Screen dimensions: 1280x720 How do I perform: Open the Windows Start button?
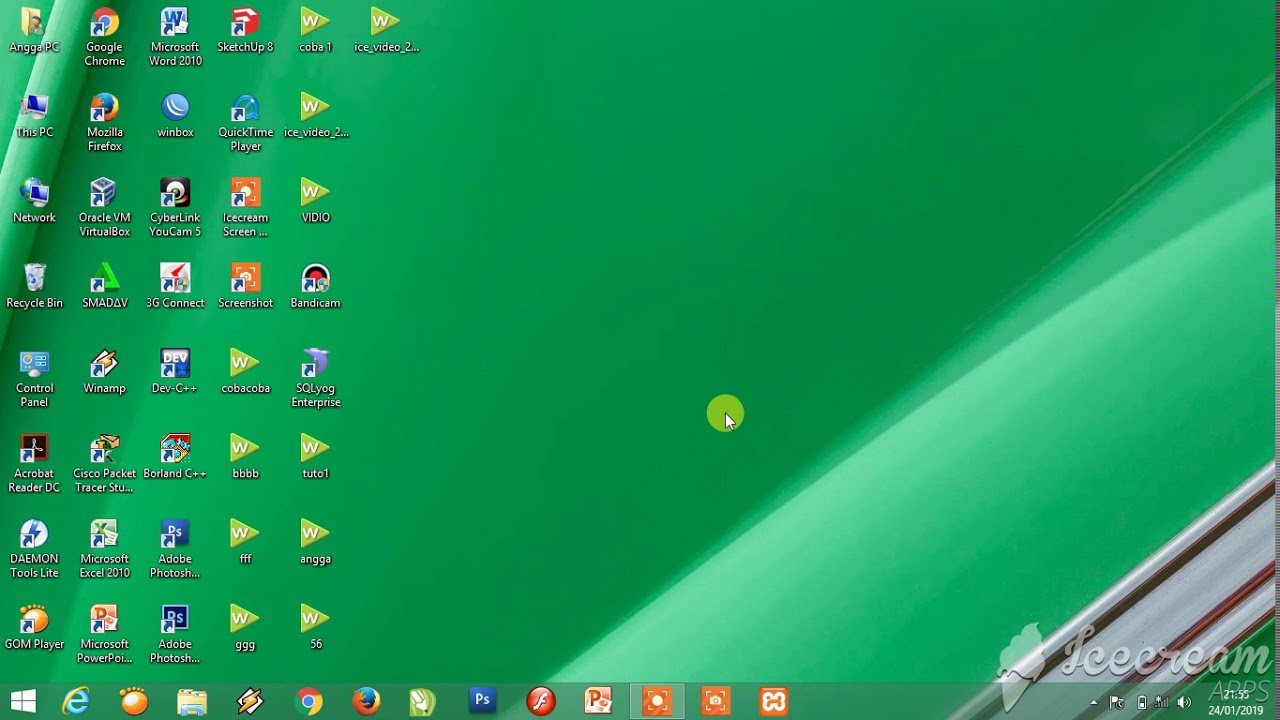pos(23,701)
